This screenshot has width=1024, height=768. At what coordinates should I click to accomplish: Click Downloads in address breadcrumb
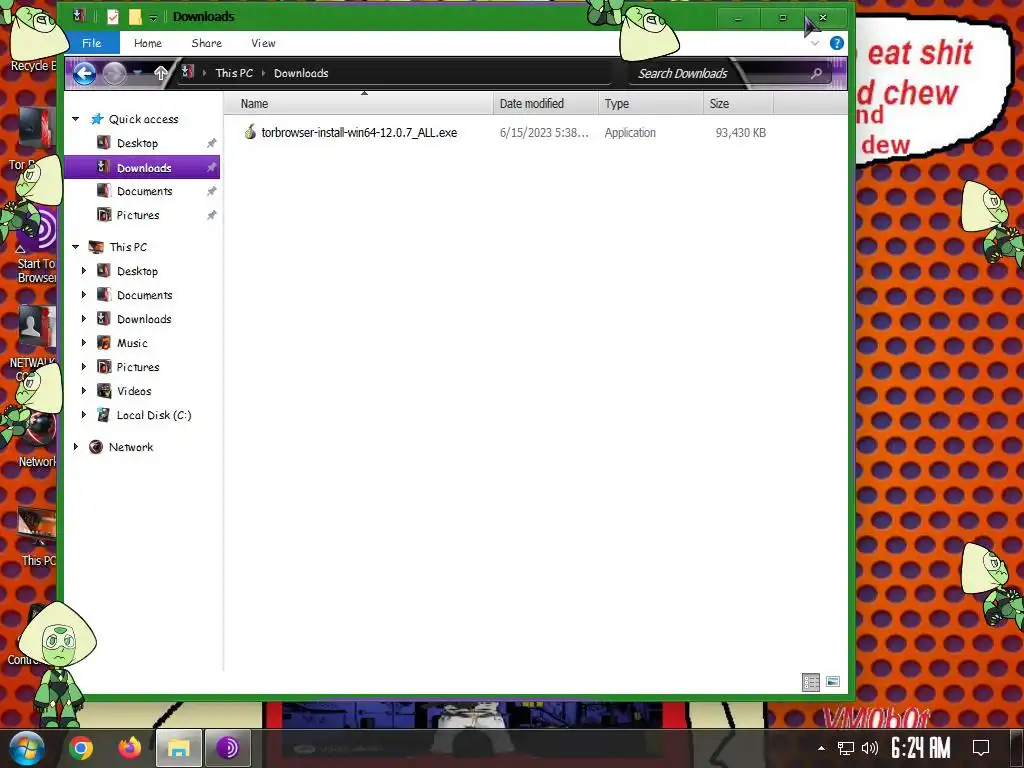301,73
